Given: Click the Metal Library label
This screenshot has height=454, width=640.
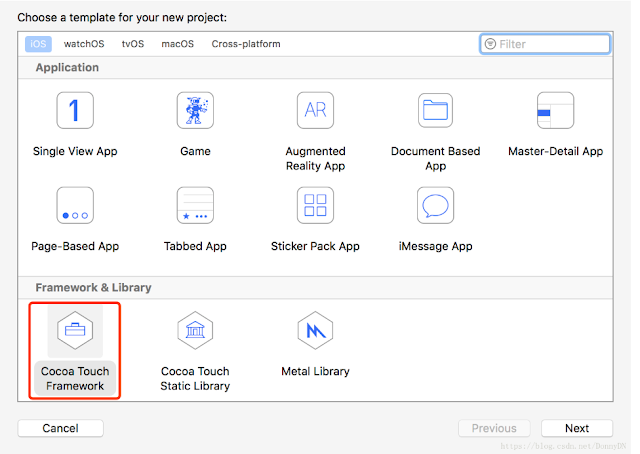Looking at the screenshot, I should tap(316, 371).
